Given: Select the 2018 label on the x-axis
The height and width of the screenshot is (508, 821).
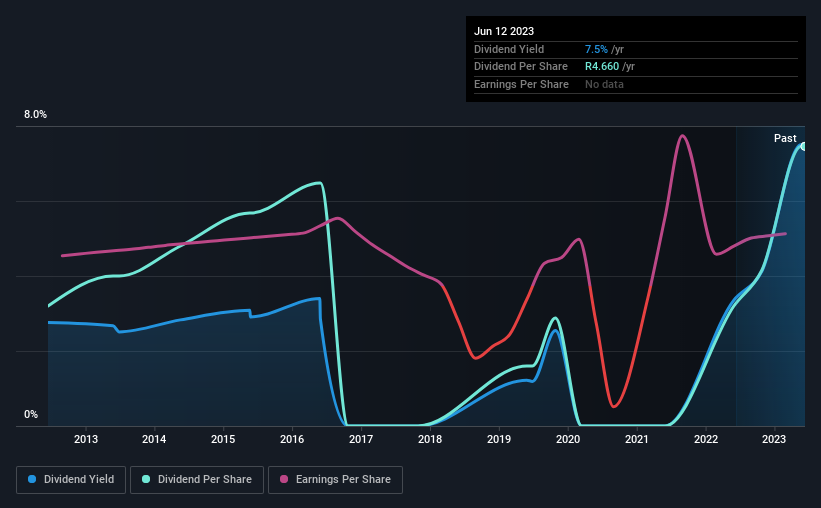Looking at the screenshot, I should tap(430, 439).
